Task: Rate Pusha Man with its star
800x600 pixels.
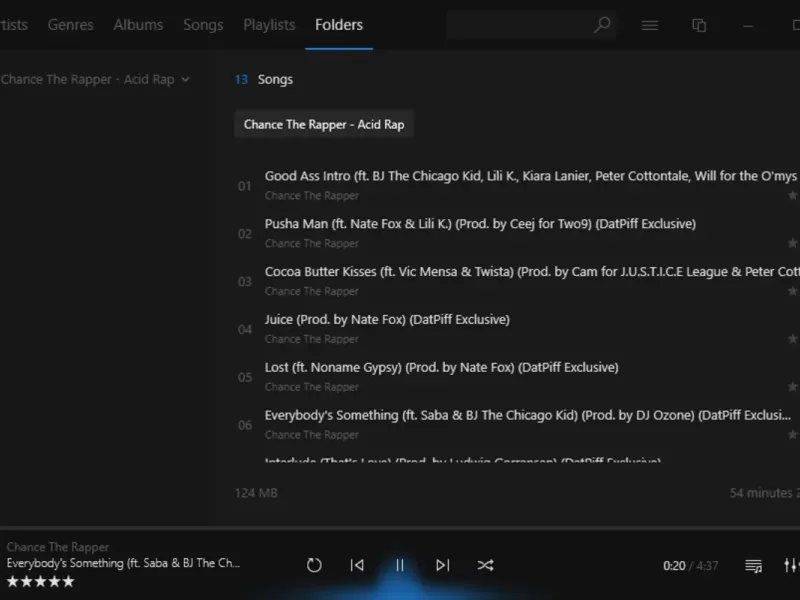Action: click(x=792, y=243)
